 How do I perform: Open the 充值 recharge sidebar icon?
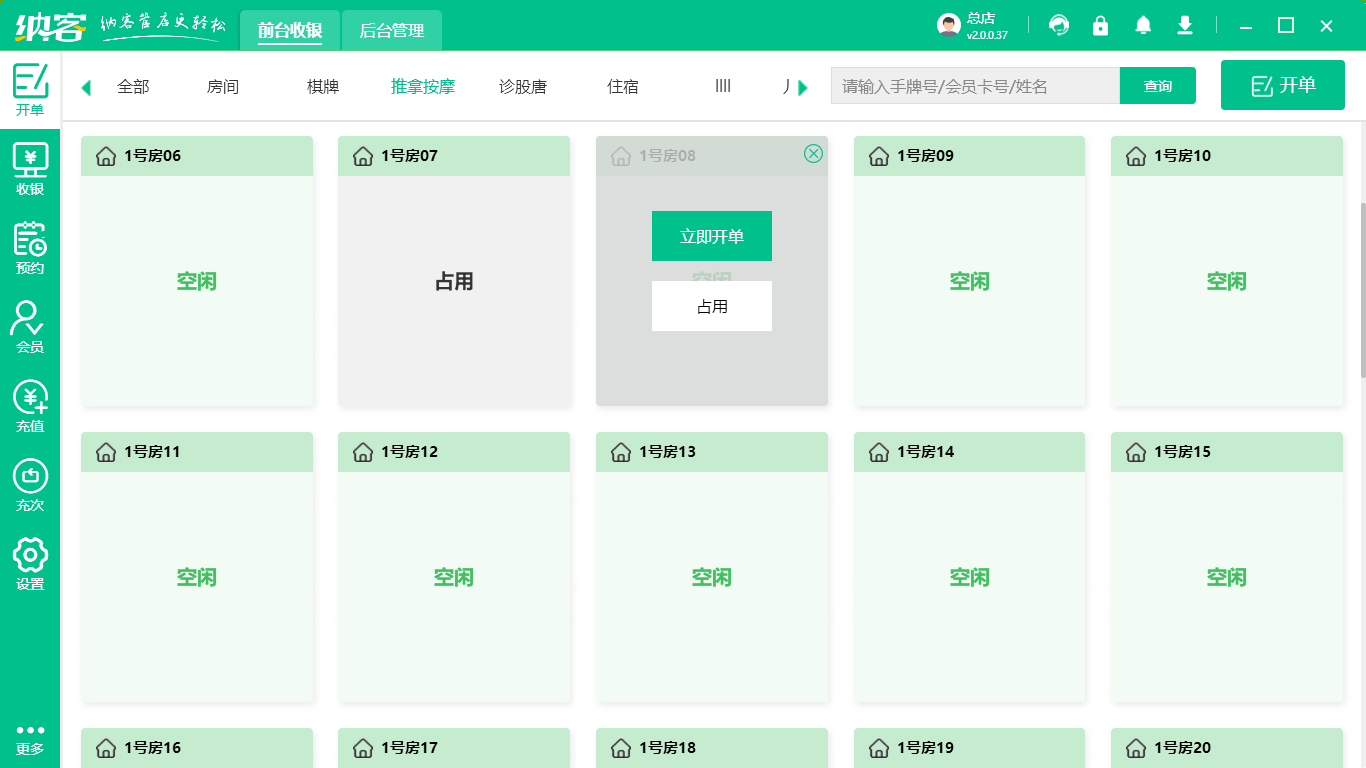[x=30, y=406]
